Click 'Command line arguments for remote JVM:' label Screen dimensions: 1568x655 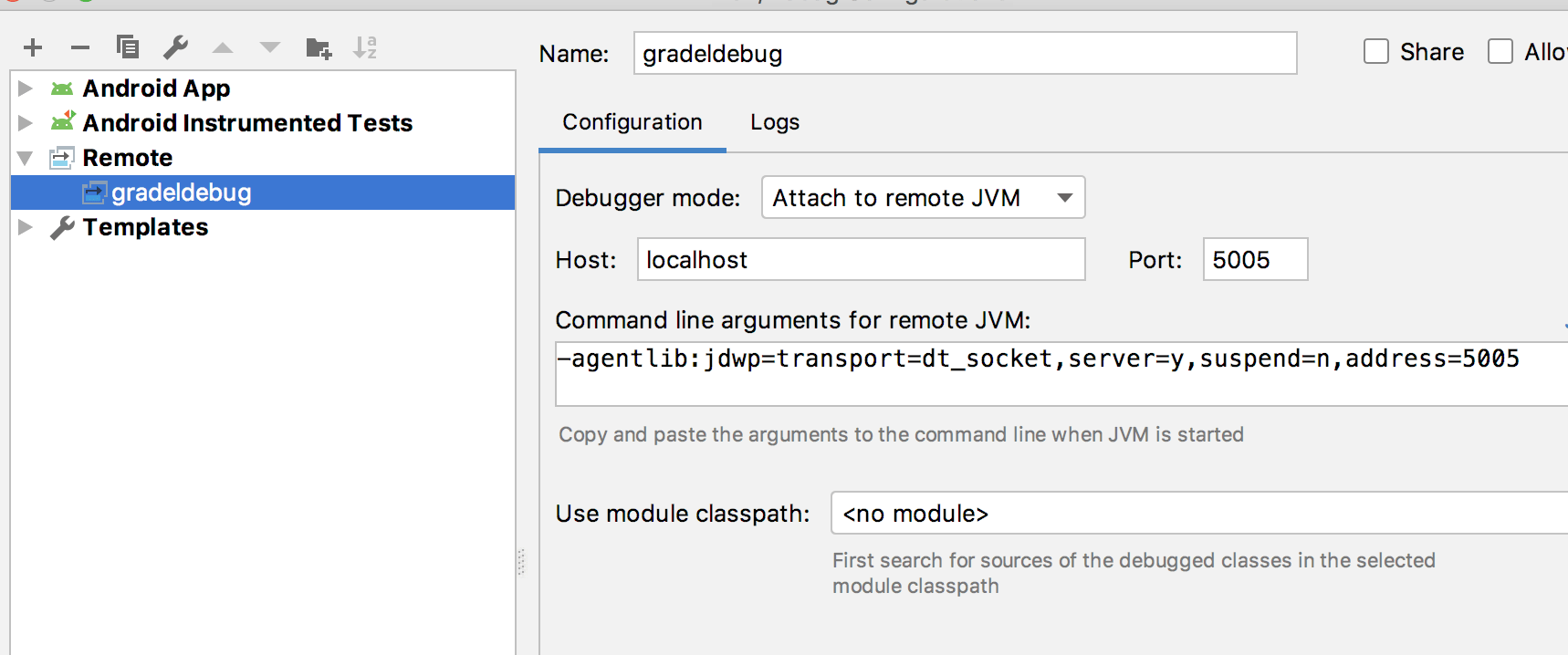click(x=793, y=320)
